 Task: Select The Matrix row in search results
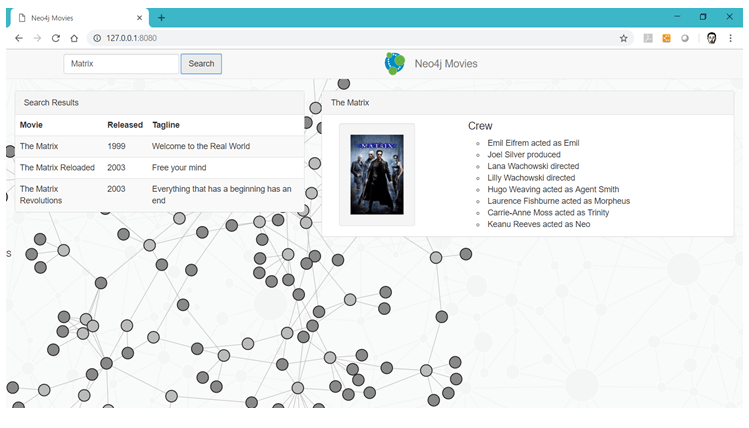(160, 146)
